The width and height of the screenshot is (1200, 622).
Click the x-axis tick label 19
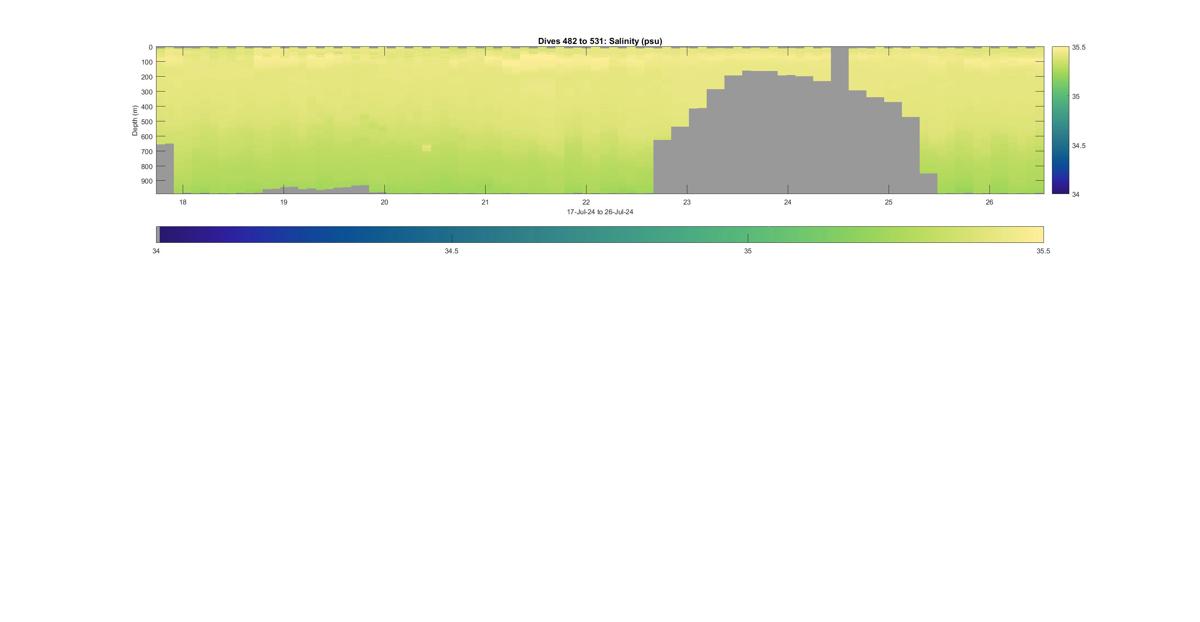283,202
